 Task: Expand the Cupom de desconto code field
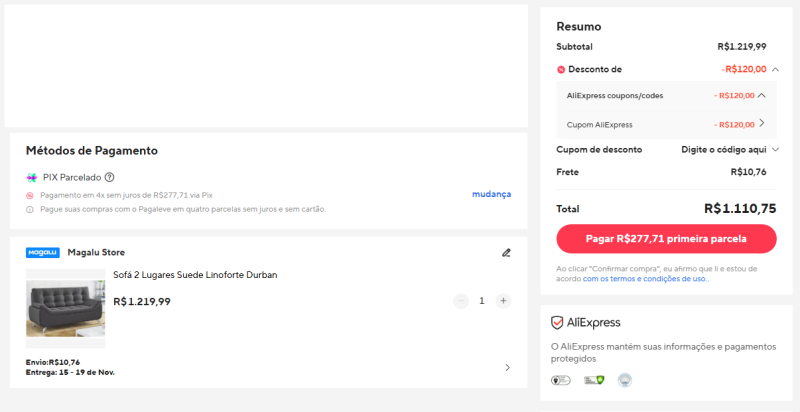point(775,150)
